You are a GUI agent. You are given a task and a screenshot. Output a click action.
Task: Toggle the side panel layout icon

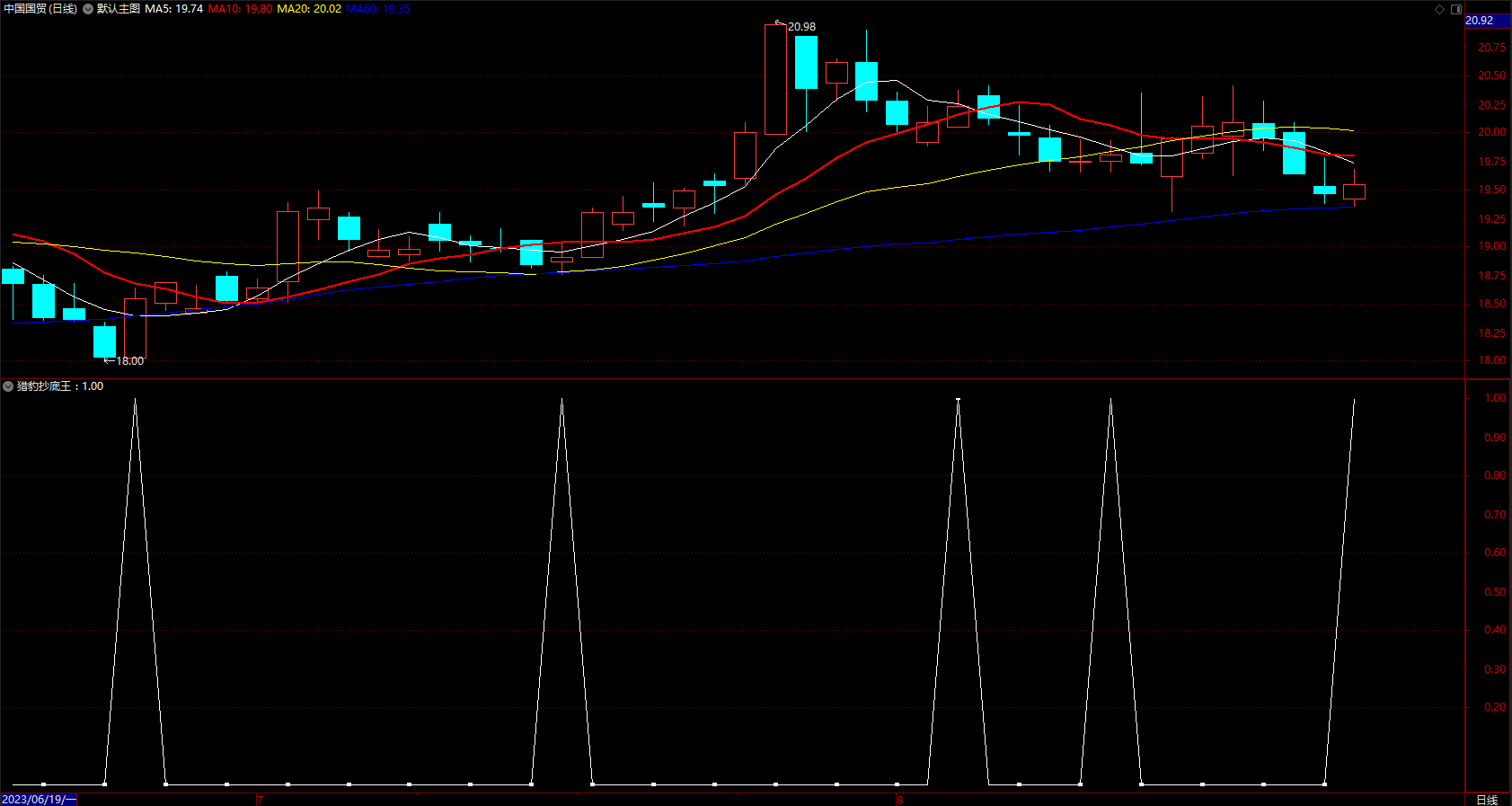(1456, 9)
